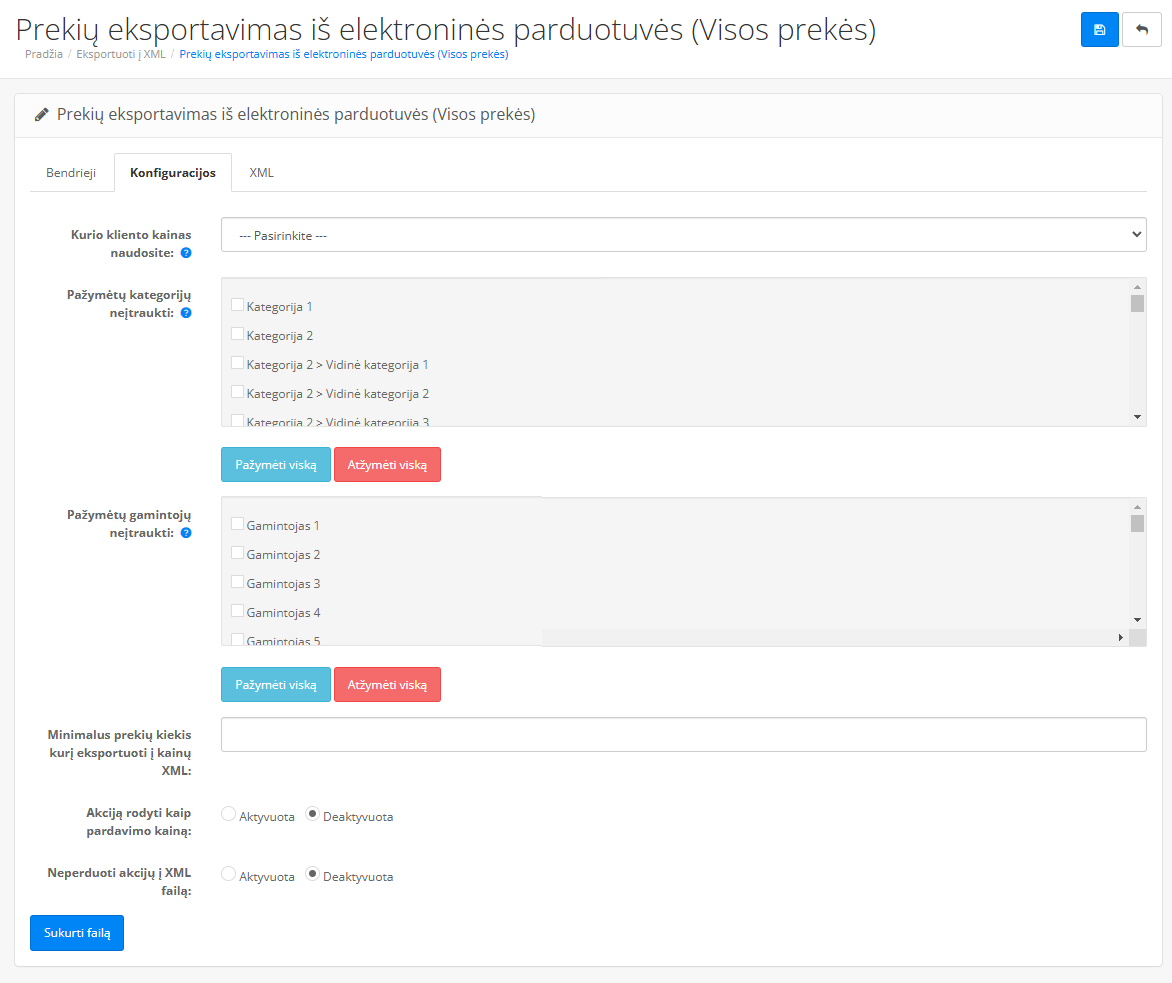The width and height of the screenshot is (1172, 983).
Task: Click up arrow of manufacturers list scrollbar
Action: point(1137,507)
